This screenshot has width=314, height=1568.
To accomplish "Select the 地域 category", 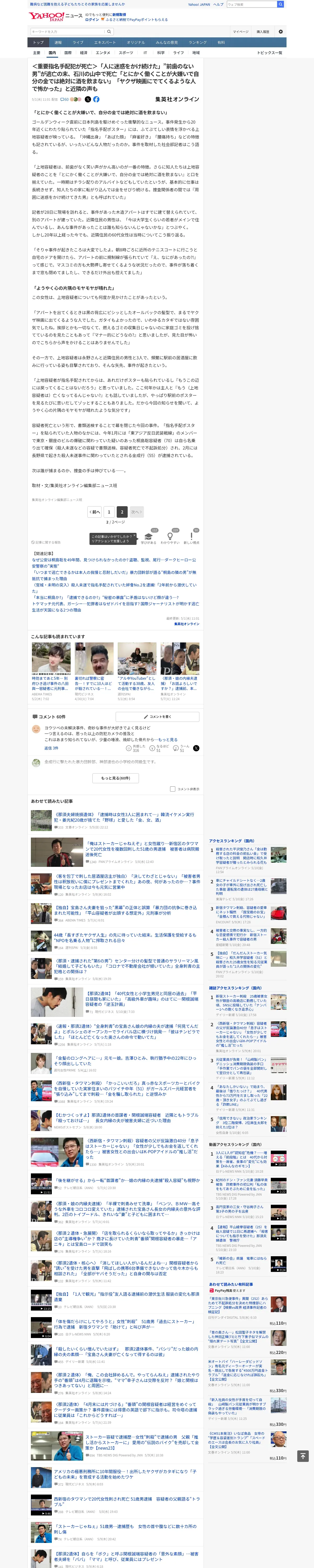I will pos(196,53).
